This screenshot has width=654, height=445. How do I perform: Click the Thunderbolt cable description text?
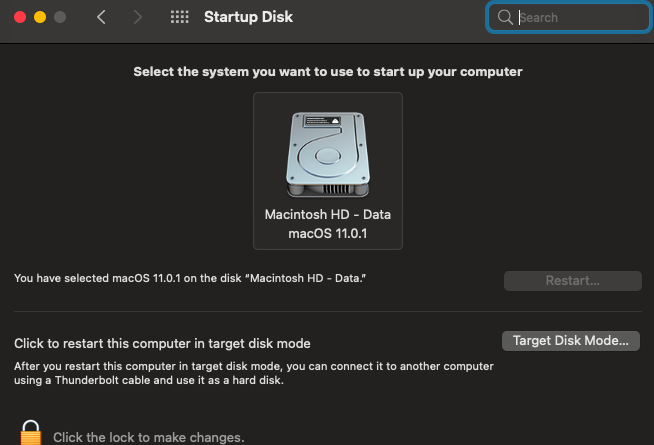point(254,373)
